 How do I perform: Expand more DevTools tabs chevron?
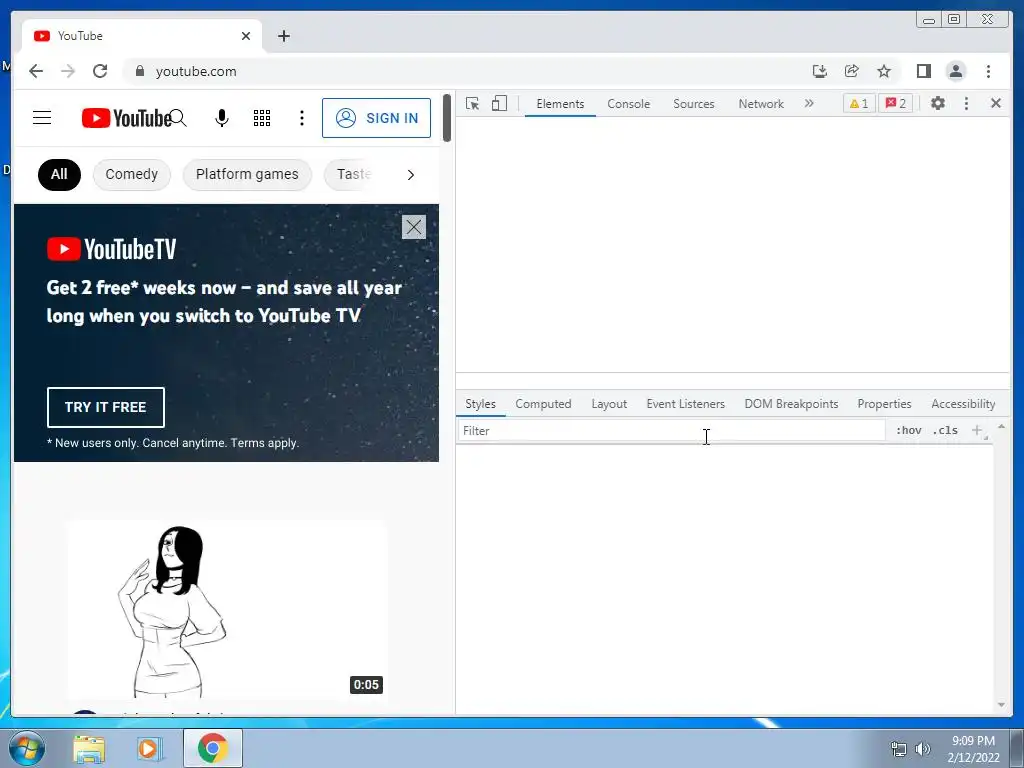[809, 103]
